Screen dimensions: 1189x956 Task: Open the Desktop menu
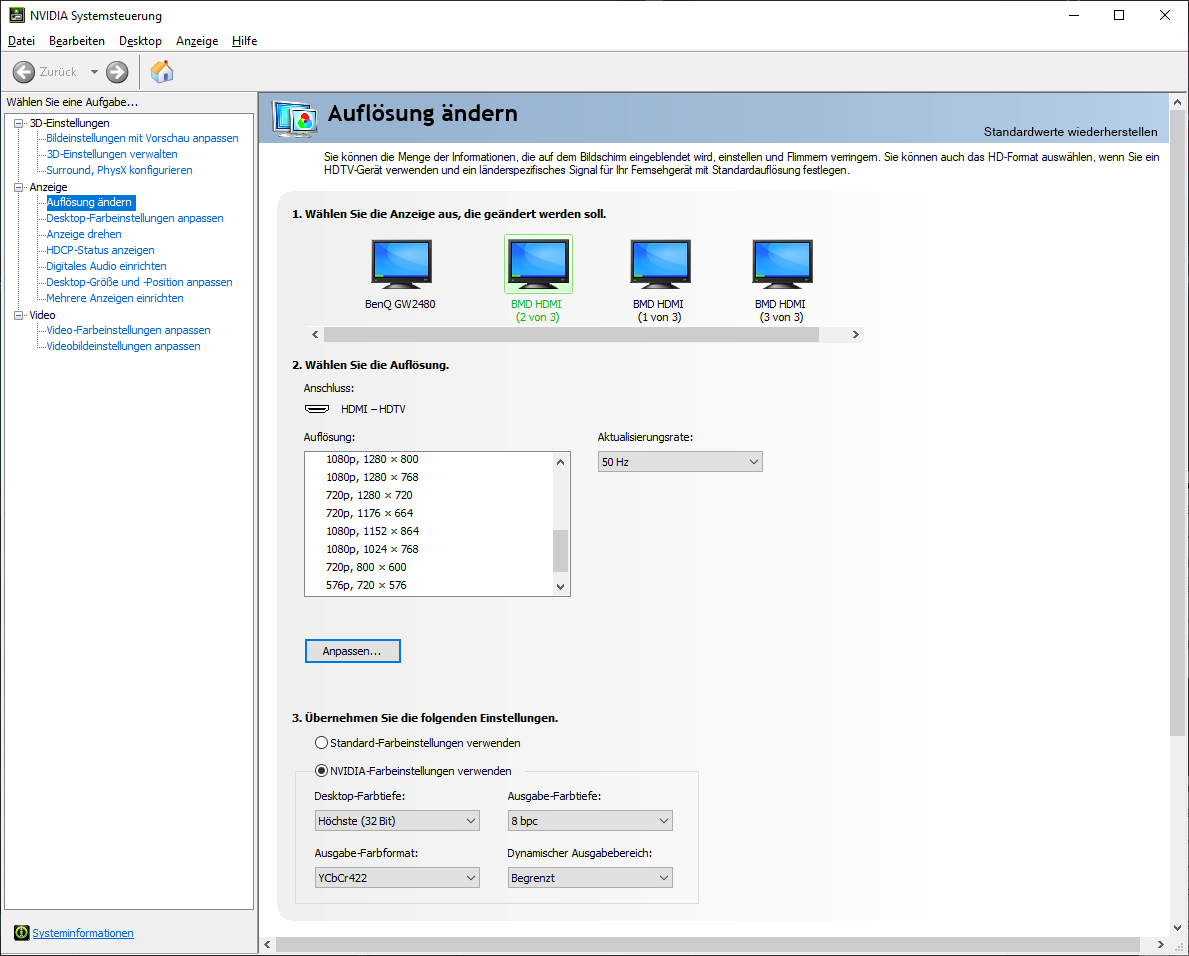(140, 41)
